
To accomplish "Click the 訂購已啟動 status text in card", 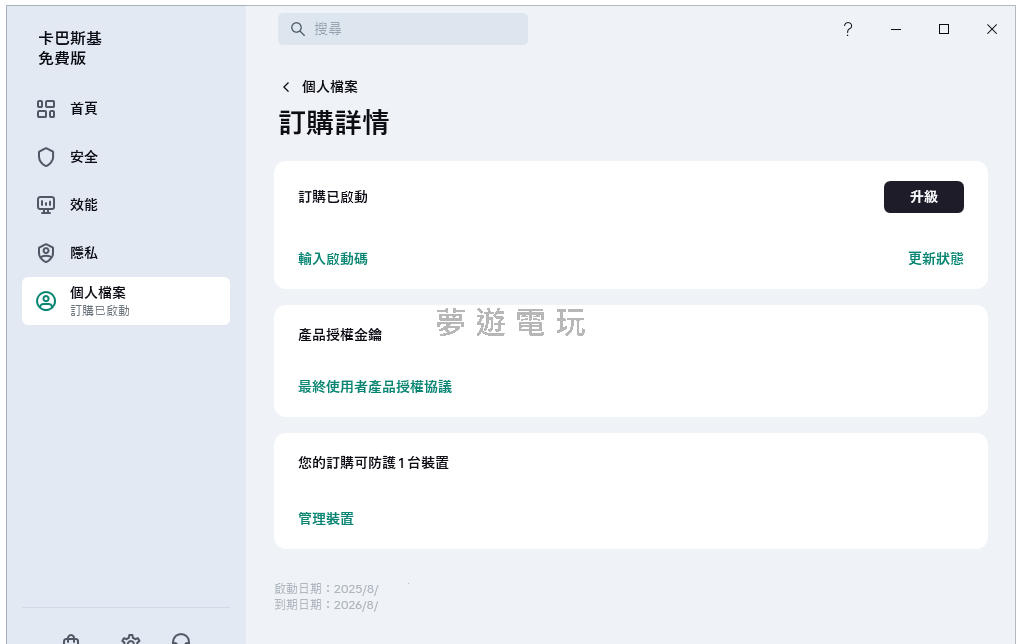I will tap(333, 197).
